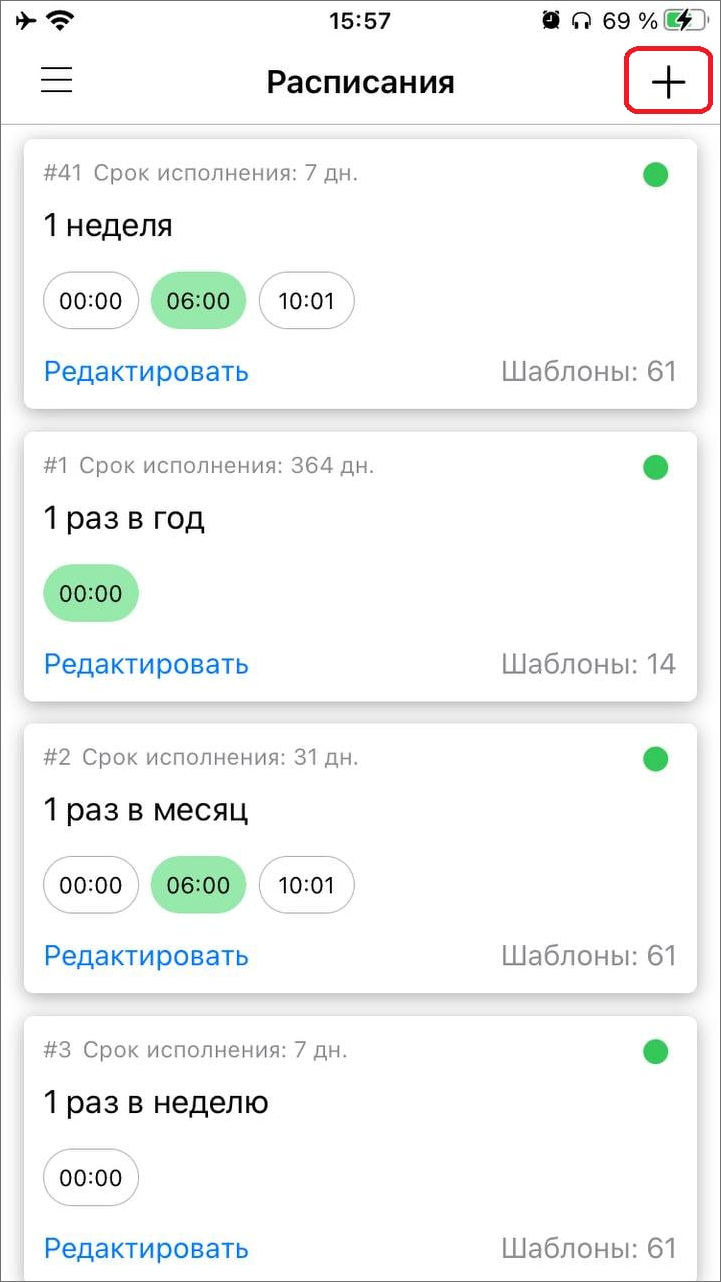Tap green status dot on '1 раз в год'
This screenshot has height=1282, width=721.
click(655, 467)
